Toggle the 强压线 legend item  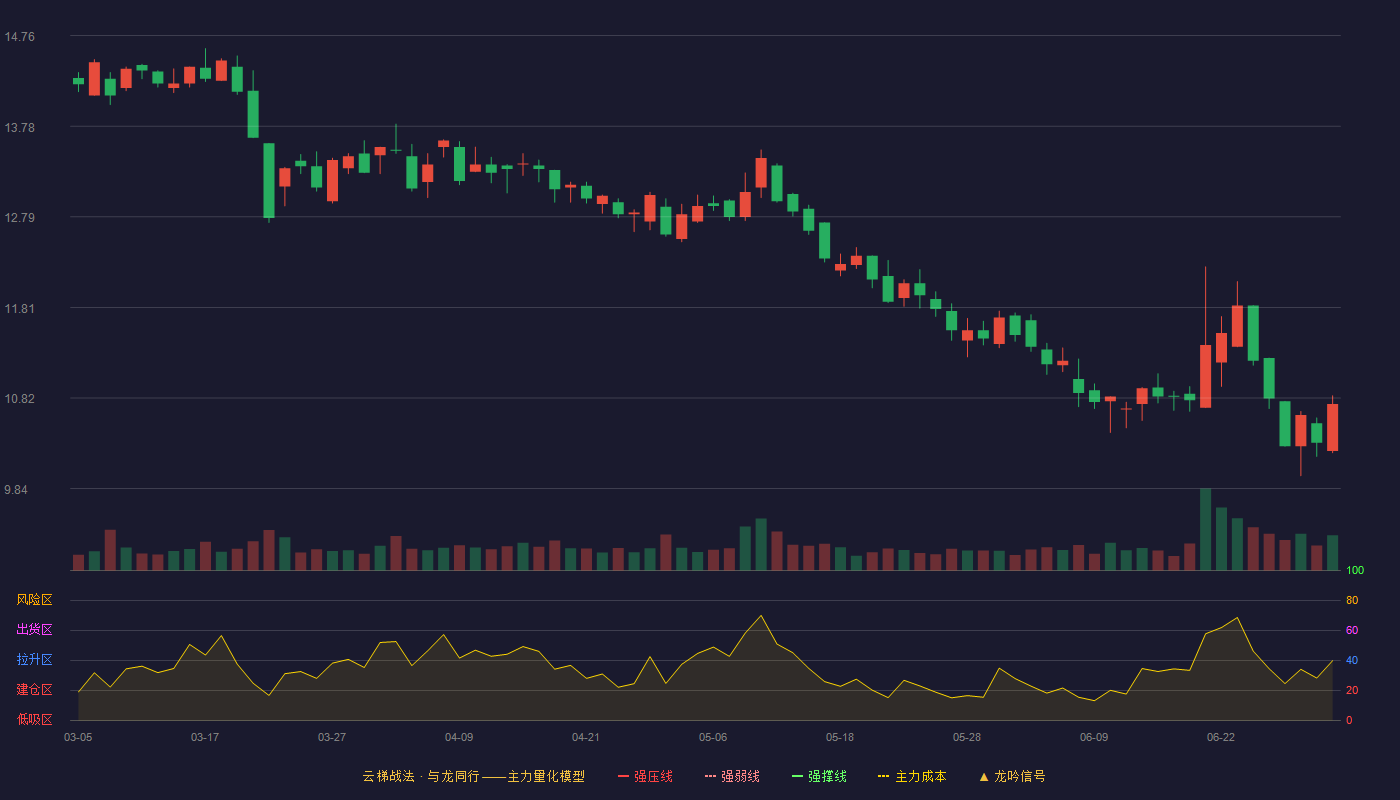[645, 776]
